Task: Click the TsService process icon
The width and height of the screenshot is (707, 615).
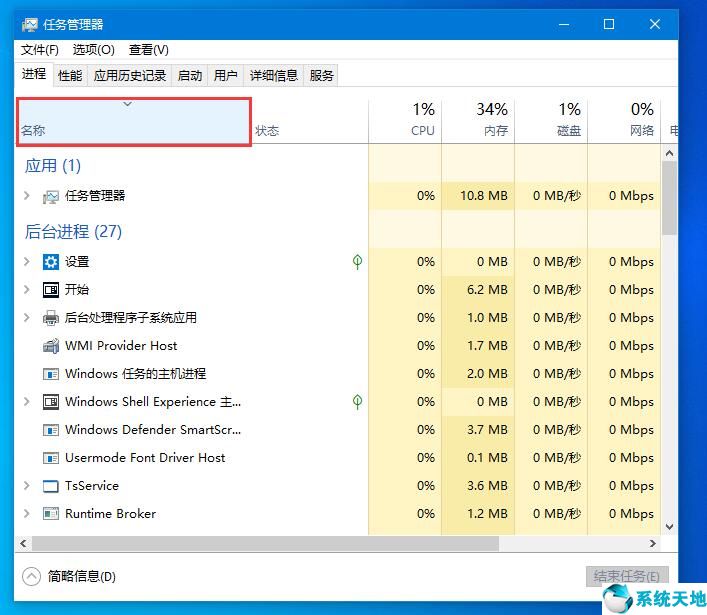Action: click(x=50, y=486)
